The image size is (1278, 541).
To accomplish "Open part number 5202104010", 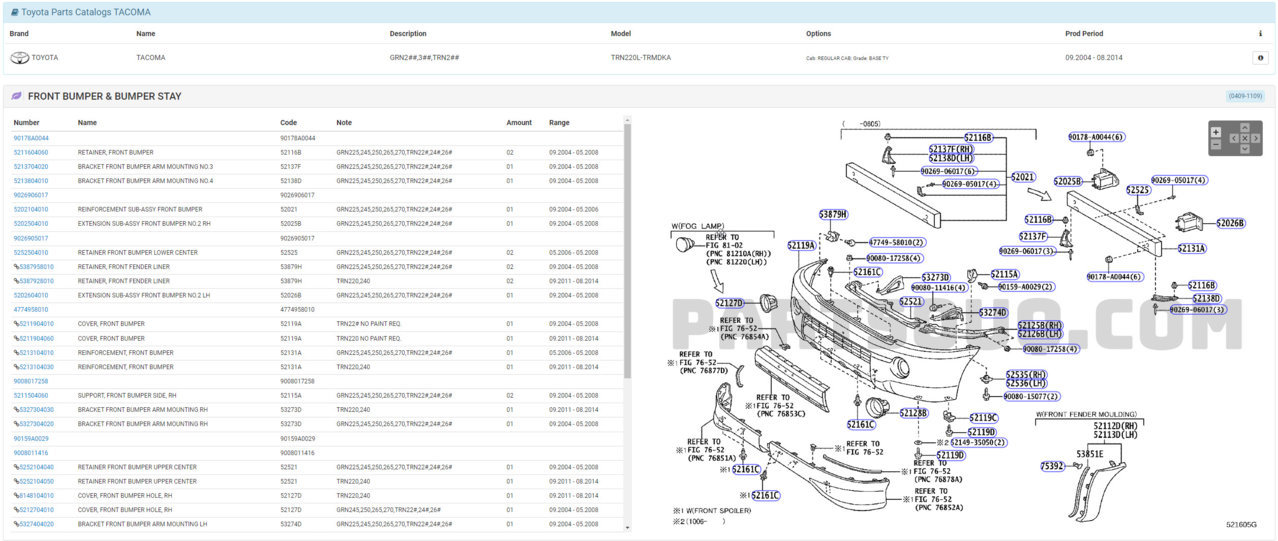I will 31,210.
